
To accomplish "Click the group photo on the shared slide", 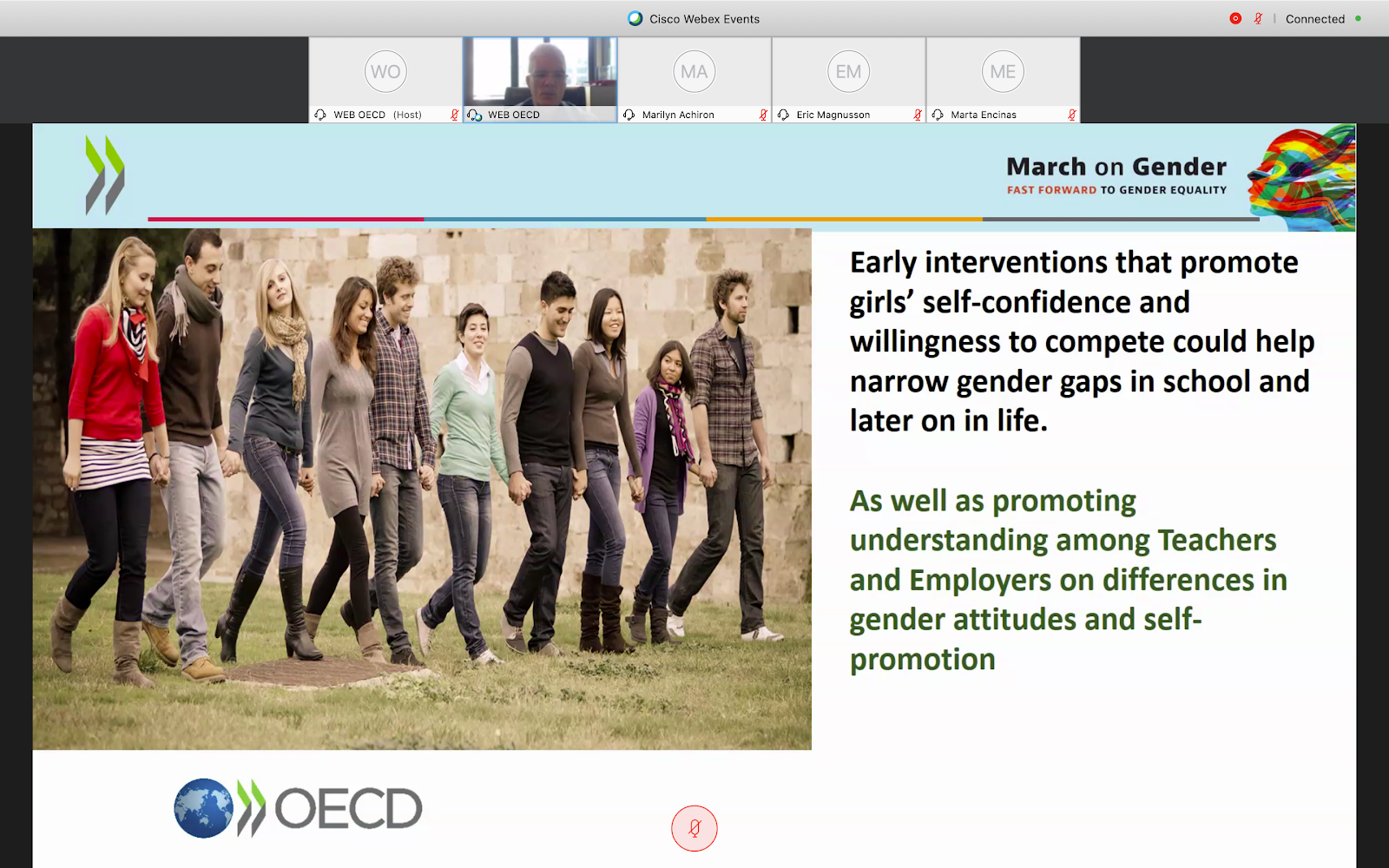I will [x=422, y=489].
